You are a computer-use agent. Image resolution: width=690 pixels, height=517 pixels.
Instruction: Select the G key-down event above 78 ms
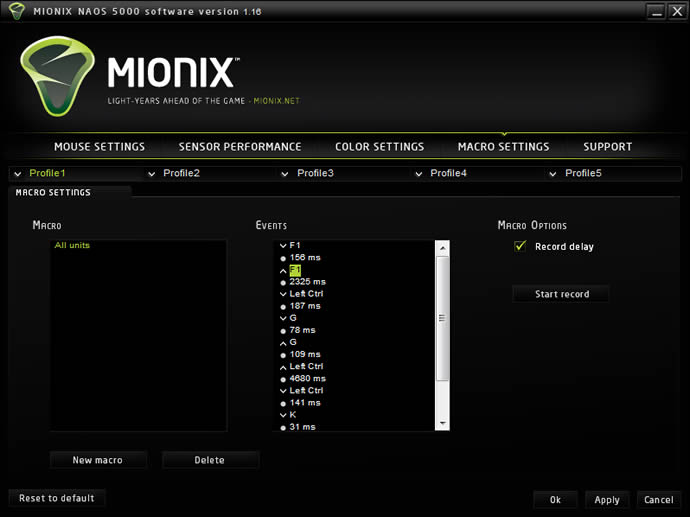click(x=293, y=318)
